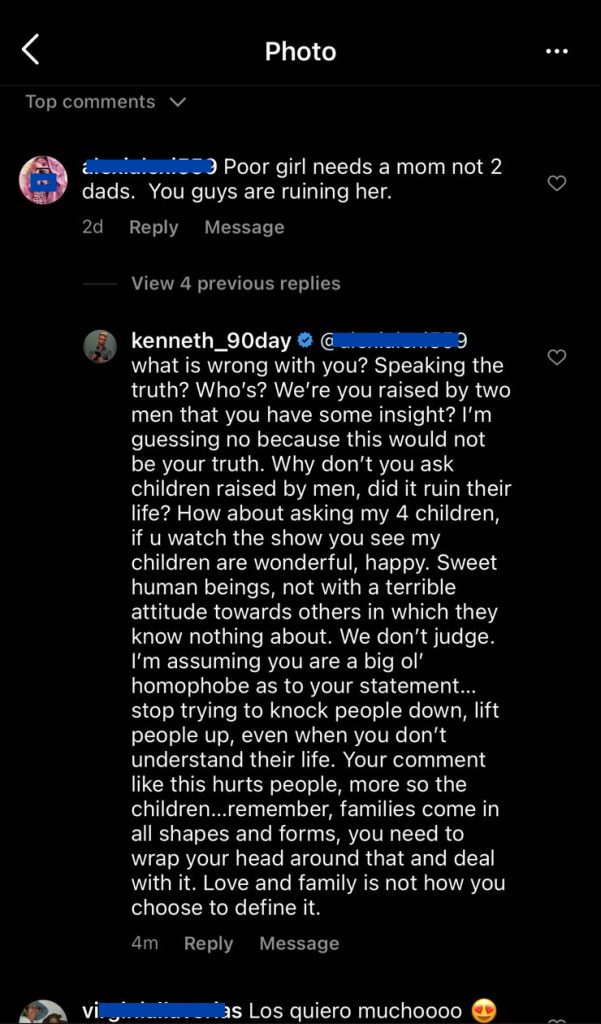This screenshot has height=1024, width=601.
Task: Open the bottom commenter's profile picture
Action: [43, 1010]
